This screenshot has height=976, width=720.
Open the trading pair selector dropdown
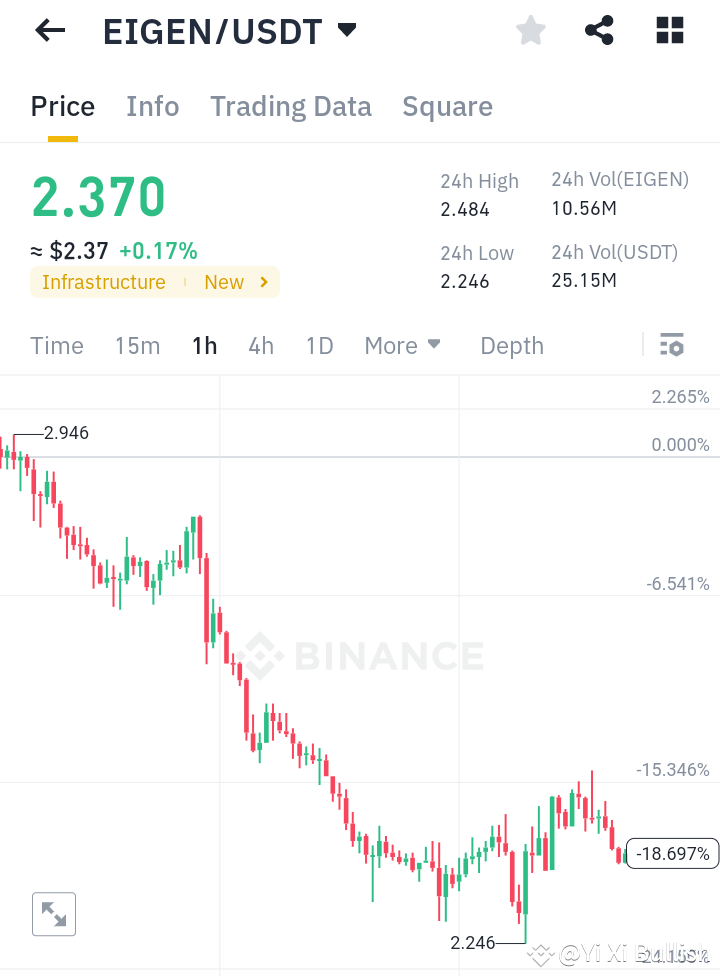click(345, 31)
